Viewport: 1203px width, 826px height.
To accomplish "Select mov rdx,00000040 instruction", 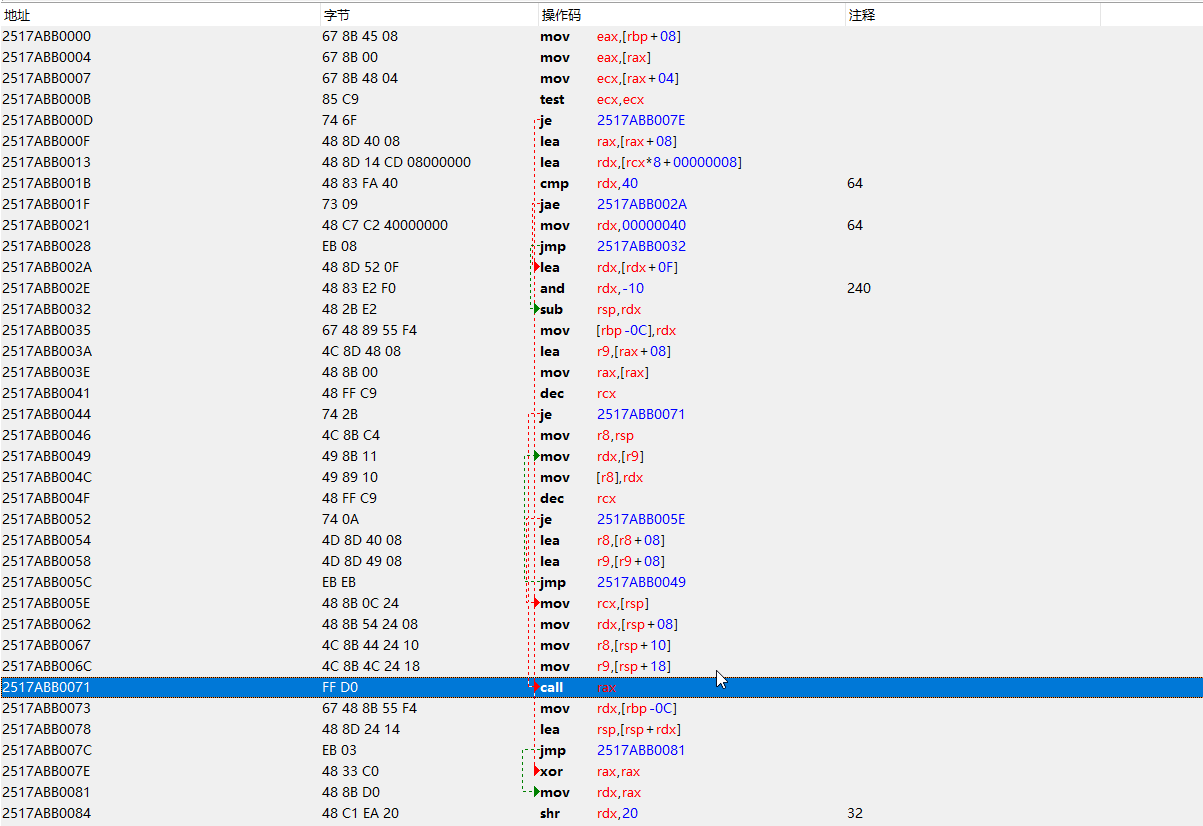I will coord(613,225).
